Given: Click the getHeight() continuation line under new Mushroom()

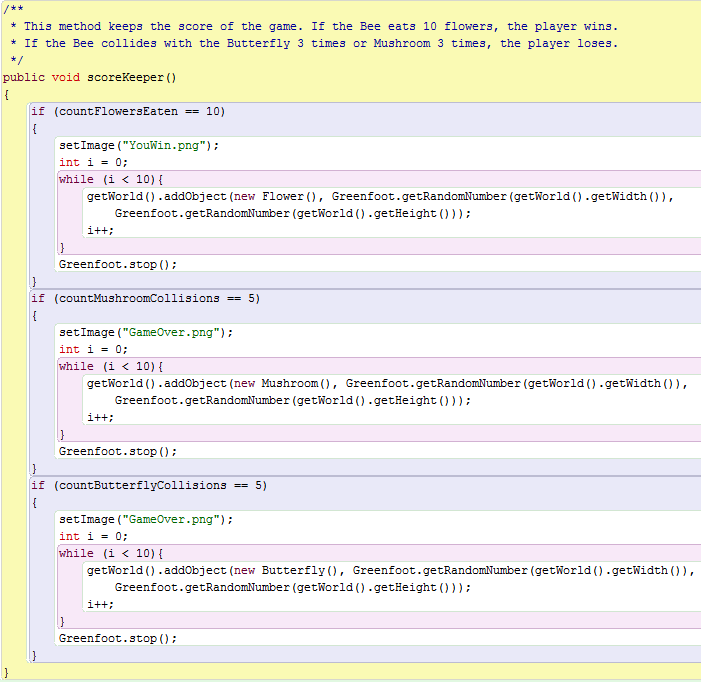Looking at the screenshot, I should [293, 400].
